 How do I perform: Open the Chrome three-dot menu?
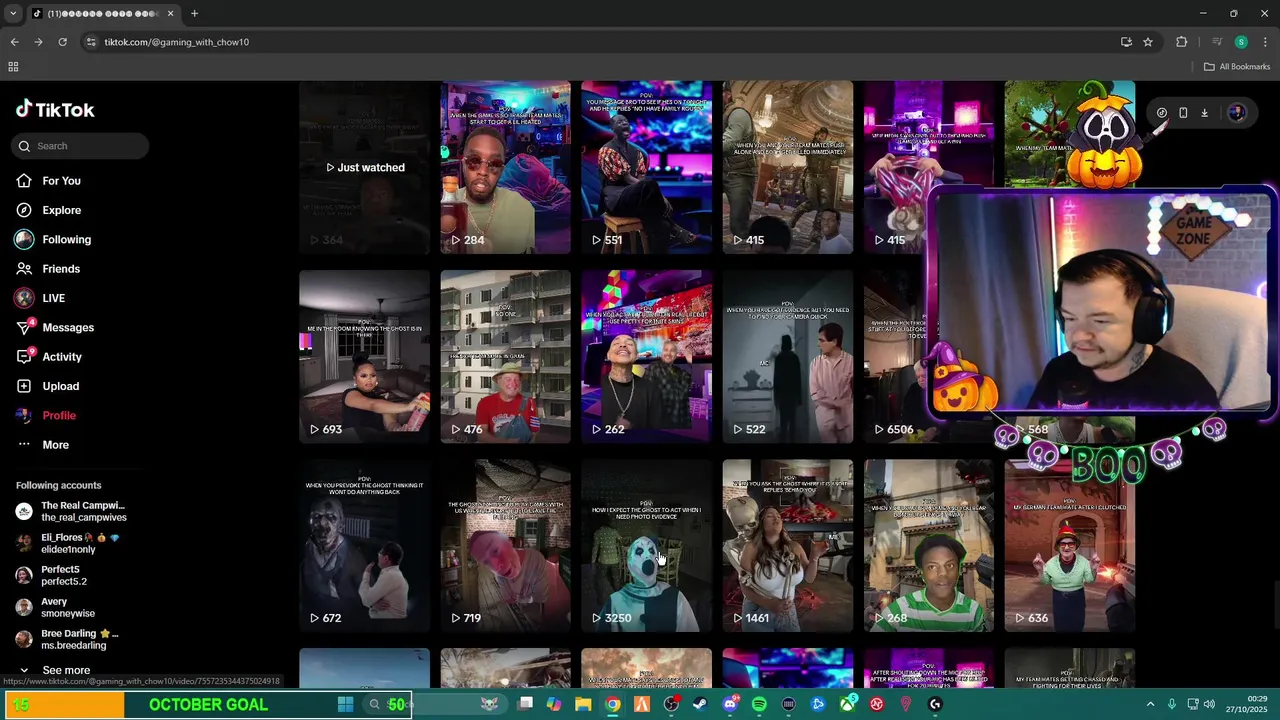tap(1266, 42)
